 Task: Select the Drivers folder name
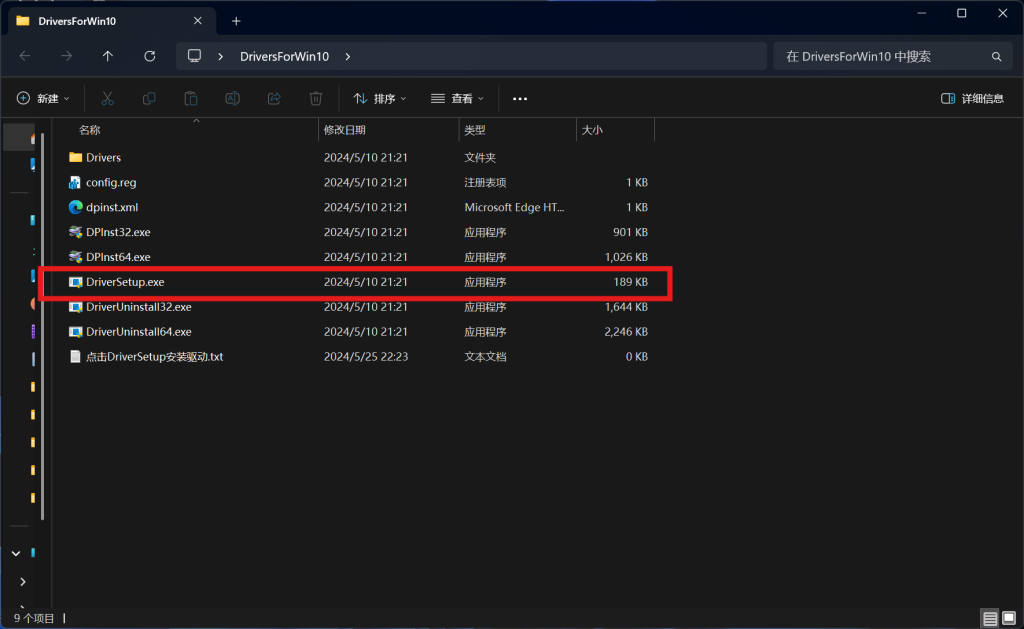[103, 157]
